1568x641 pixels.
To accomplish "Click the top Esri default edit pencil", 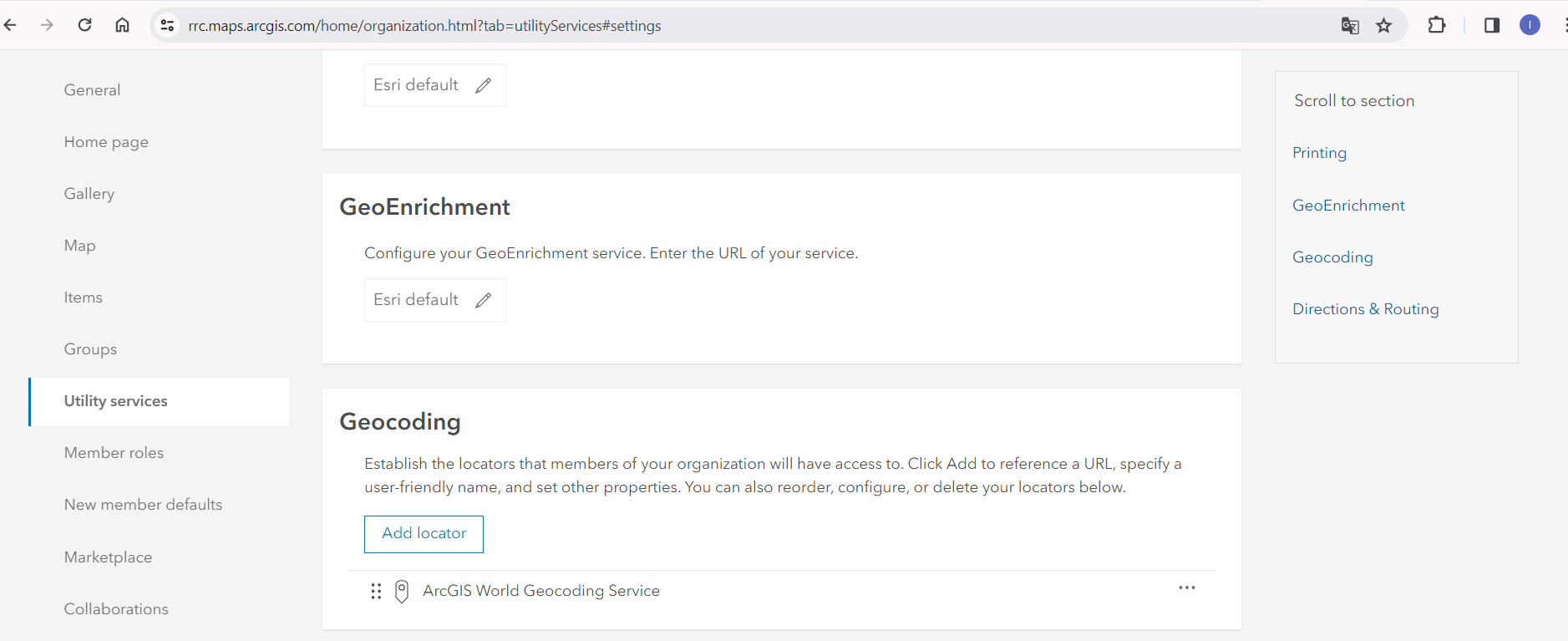I will [x=484, y=85].
